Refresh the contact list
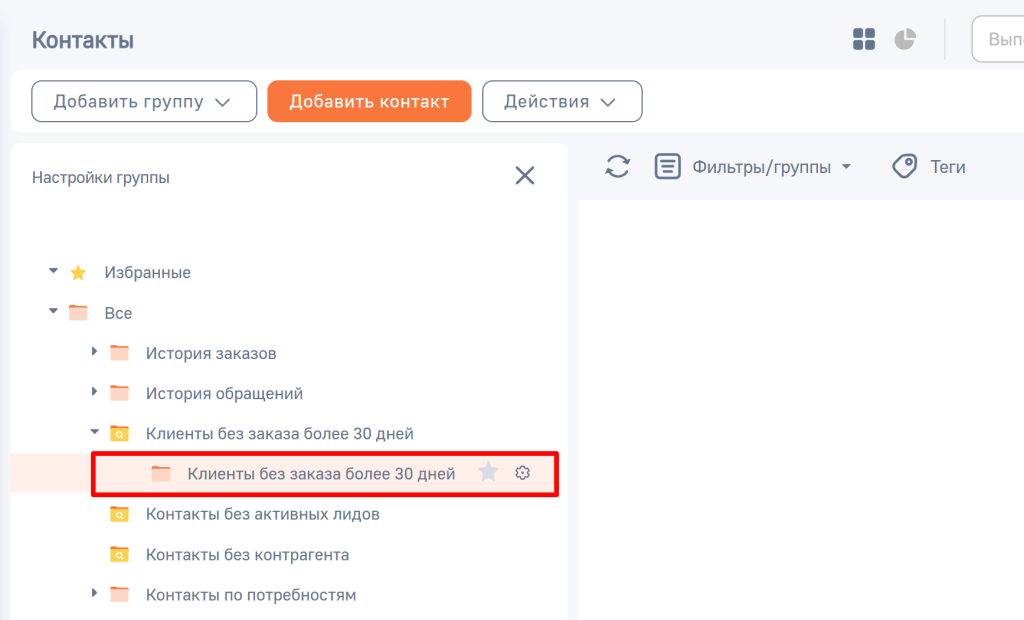 tap(617, 166)
